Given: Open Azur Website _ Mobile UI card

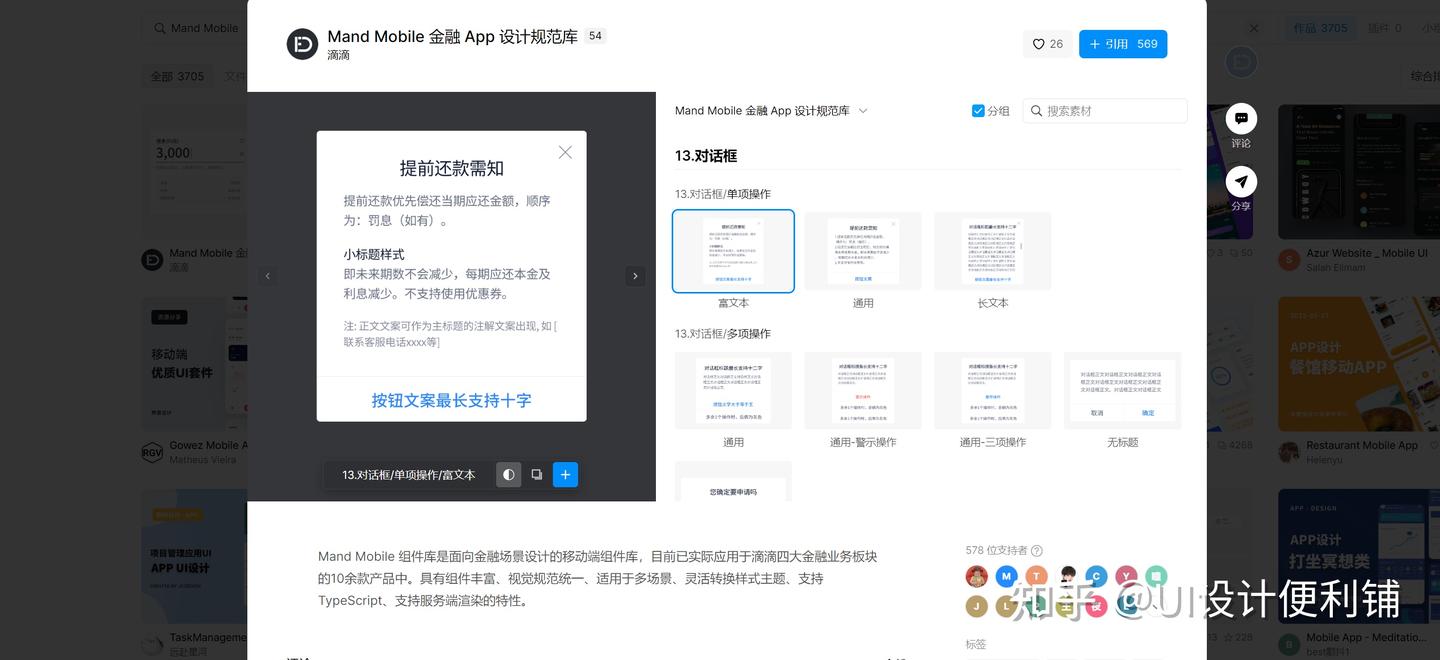Looking at the screenshot, I should click(1359, 173).
